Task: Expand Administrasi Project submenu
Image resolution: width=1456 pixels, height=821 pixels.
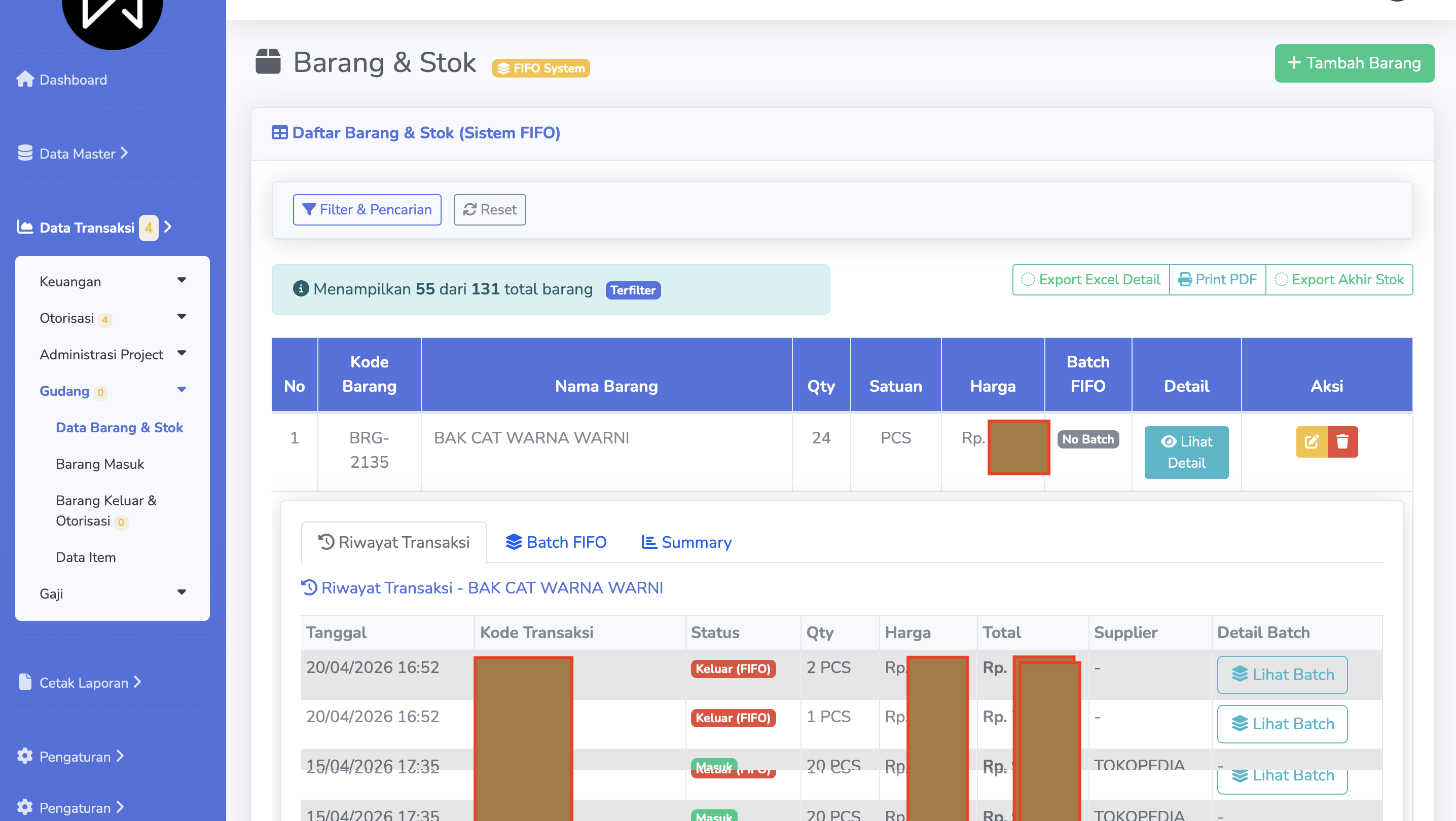Action: pos(181,353)
